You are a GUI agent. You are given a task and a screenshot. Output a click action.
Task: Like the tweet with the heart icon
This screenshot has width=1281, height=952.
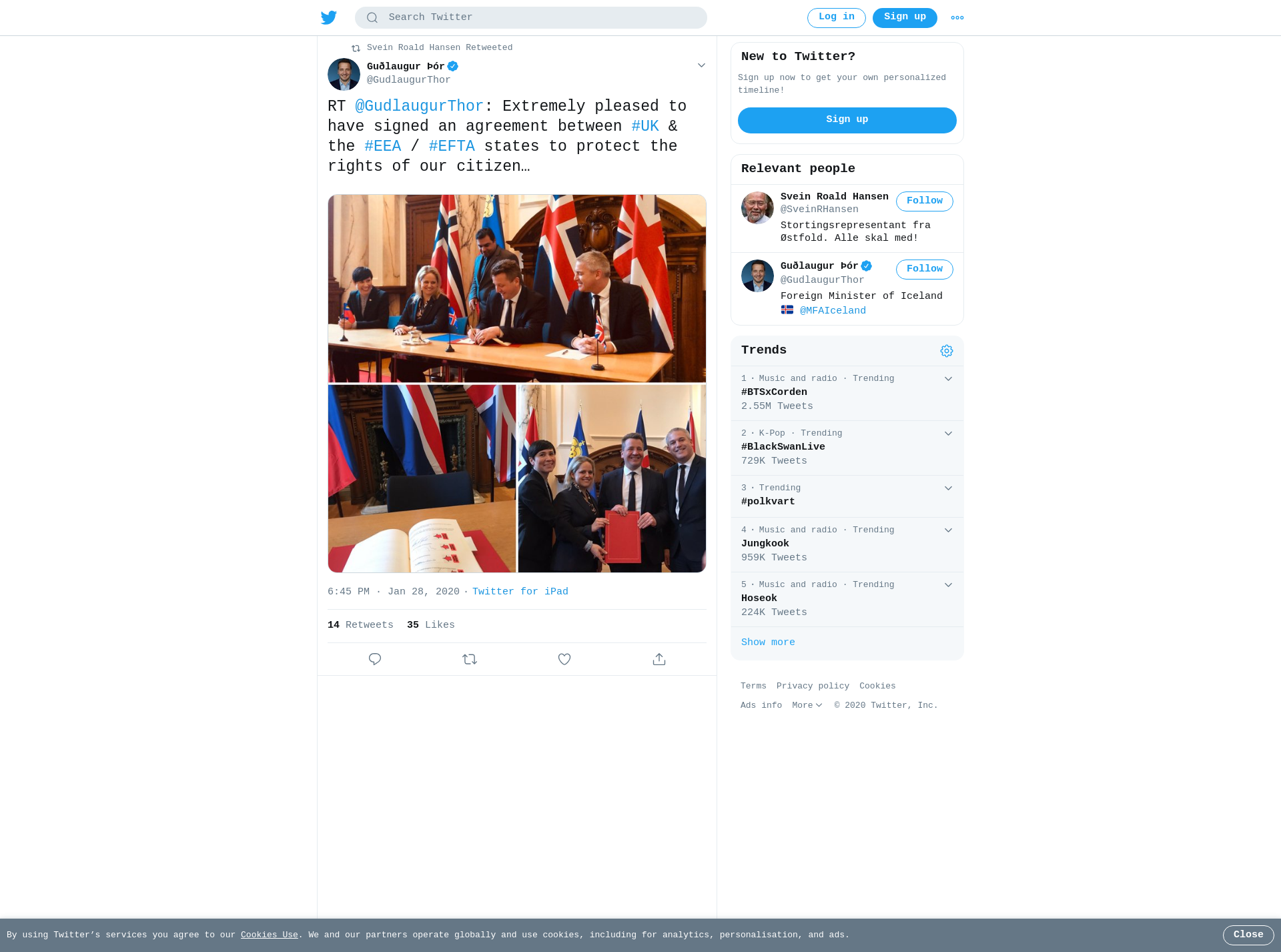[564, 659]
